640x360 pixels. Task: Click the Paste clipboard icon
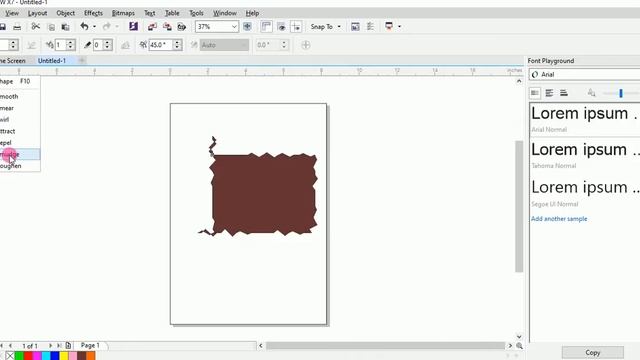[x=65, y=27]
